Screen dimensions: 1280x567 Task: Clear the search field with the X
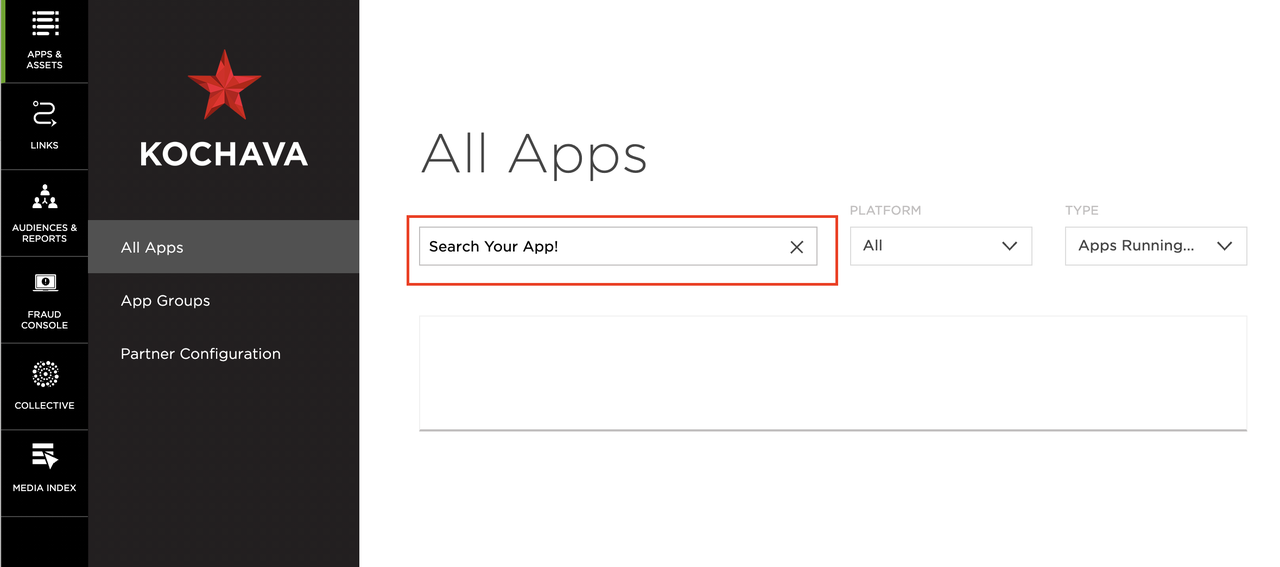point(796,247)
